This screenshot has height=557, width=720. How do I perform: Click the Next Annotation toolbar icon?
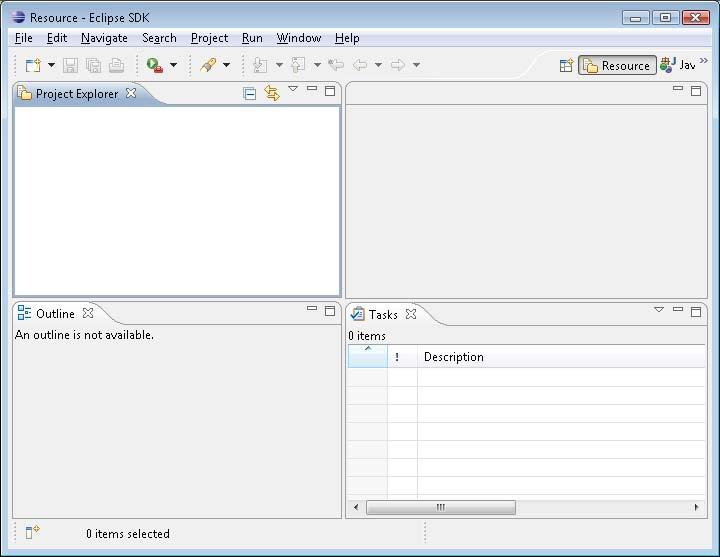point(260,65)
